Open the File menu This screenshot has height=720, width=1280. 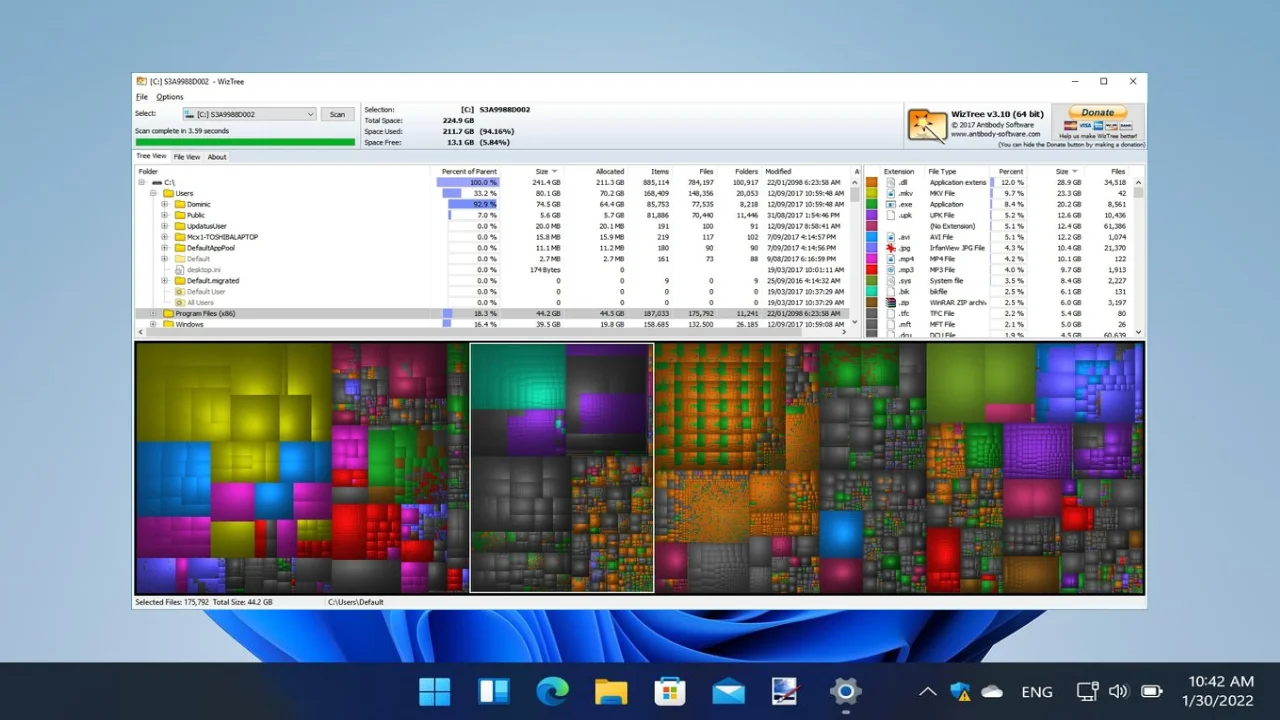point(142,97)
